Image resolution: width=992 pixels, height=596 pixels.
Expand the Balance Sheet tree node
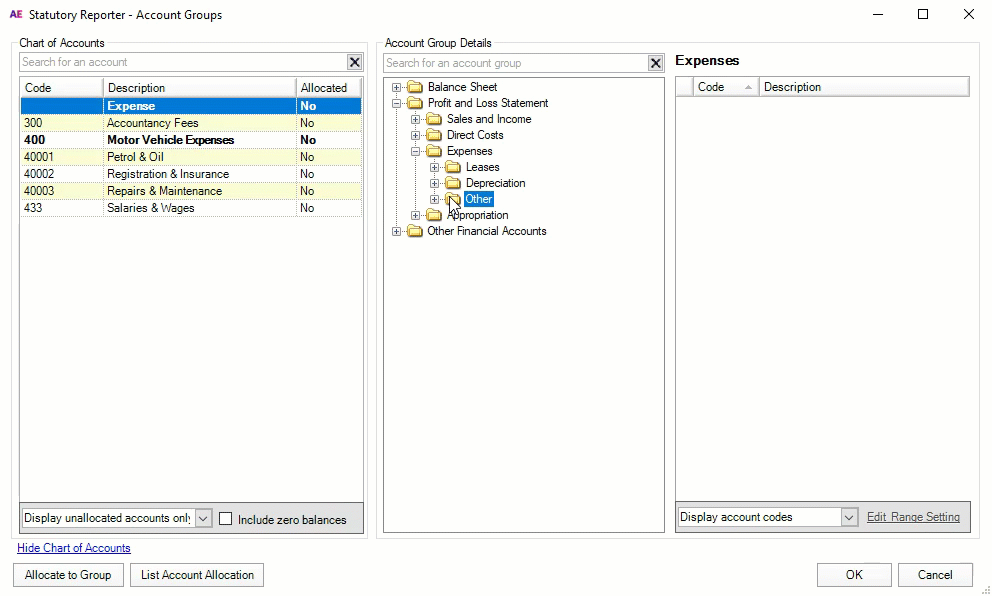coord(397,87)
